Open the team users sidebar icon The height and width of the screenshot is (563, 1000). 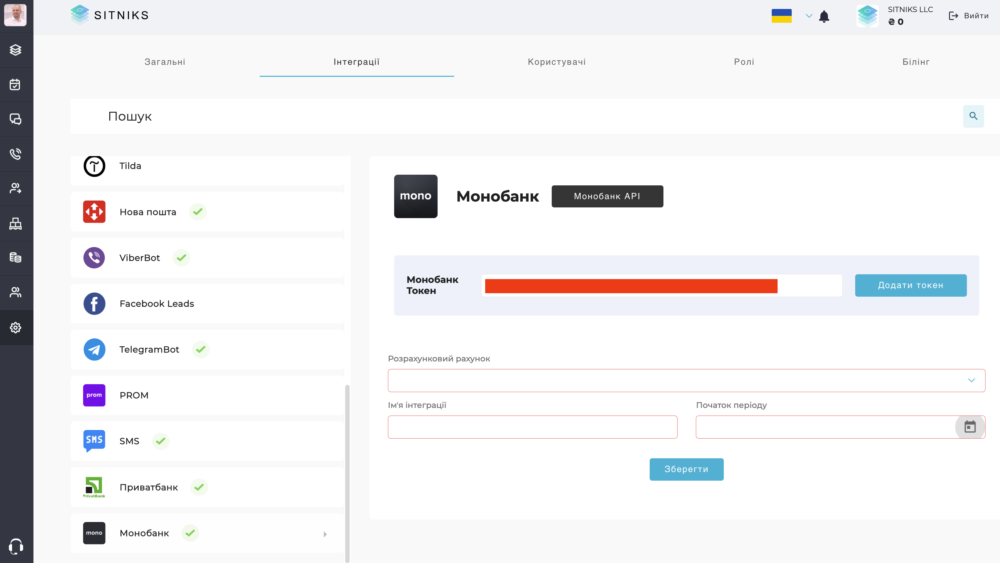pyautogui.click(x=15, y=292)
